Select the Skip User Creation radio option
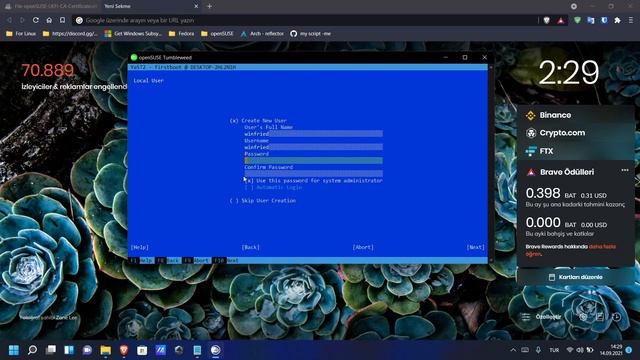 (x=262, y=200)
